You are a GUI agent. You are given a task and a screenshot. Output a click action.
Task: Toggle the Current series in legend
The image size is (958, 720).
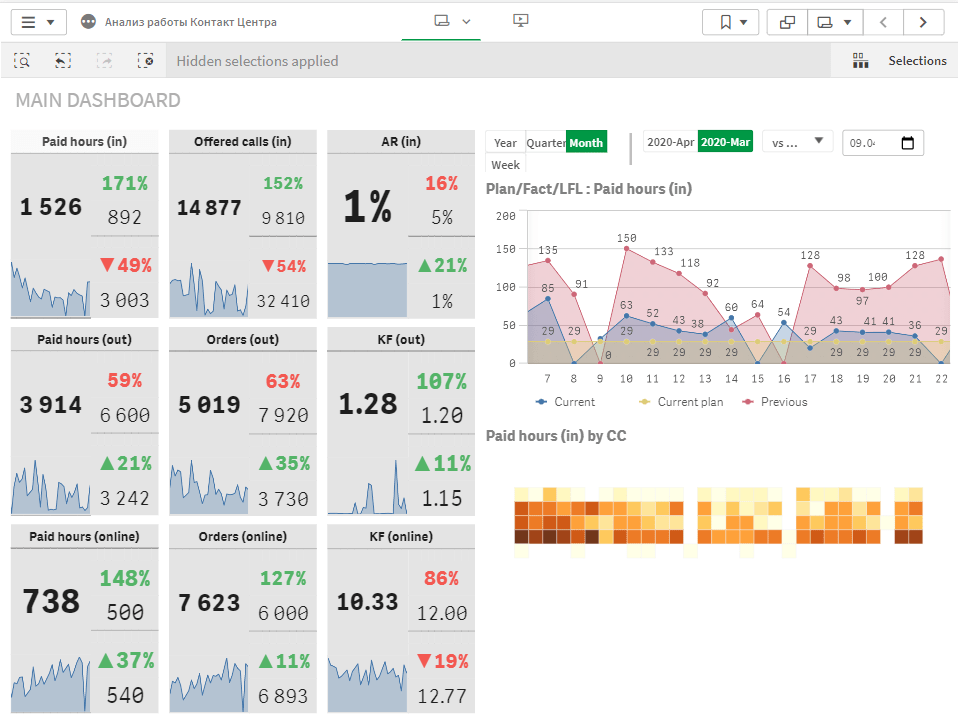[x=566, y=402]
